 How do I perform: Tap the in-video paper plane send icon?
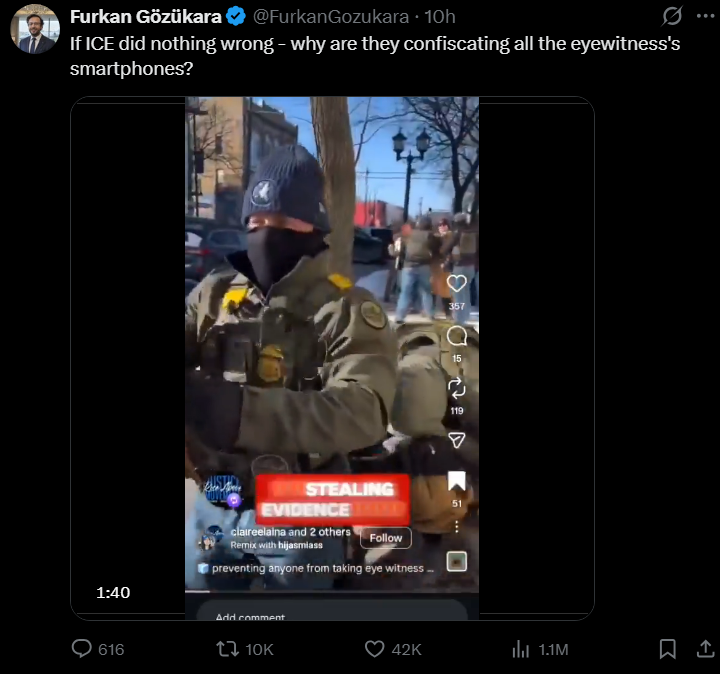pyautogui.click(x=456, y=440)
